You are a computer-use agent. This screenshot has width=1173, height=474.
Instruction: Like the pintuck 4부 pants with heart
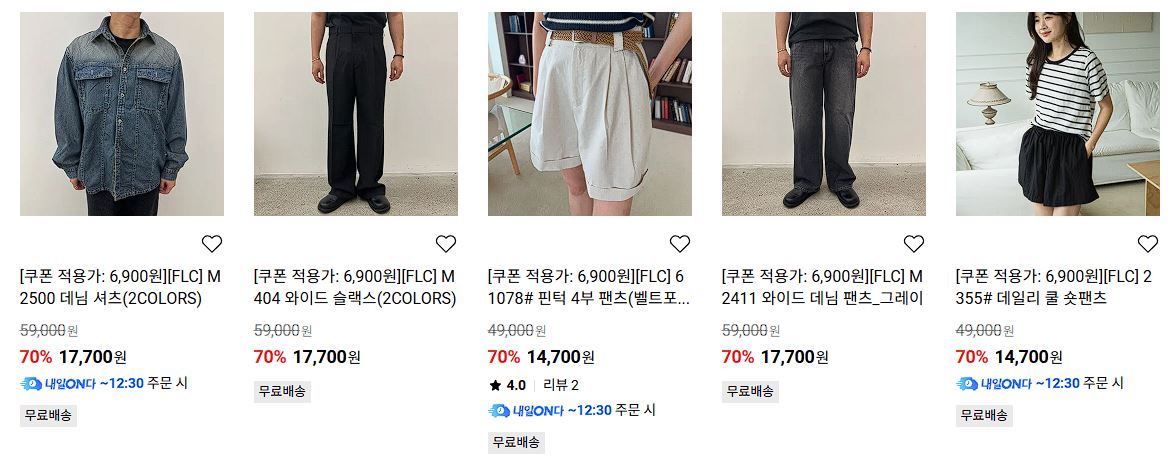click(x=679, y=244)
